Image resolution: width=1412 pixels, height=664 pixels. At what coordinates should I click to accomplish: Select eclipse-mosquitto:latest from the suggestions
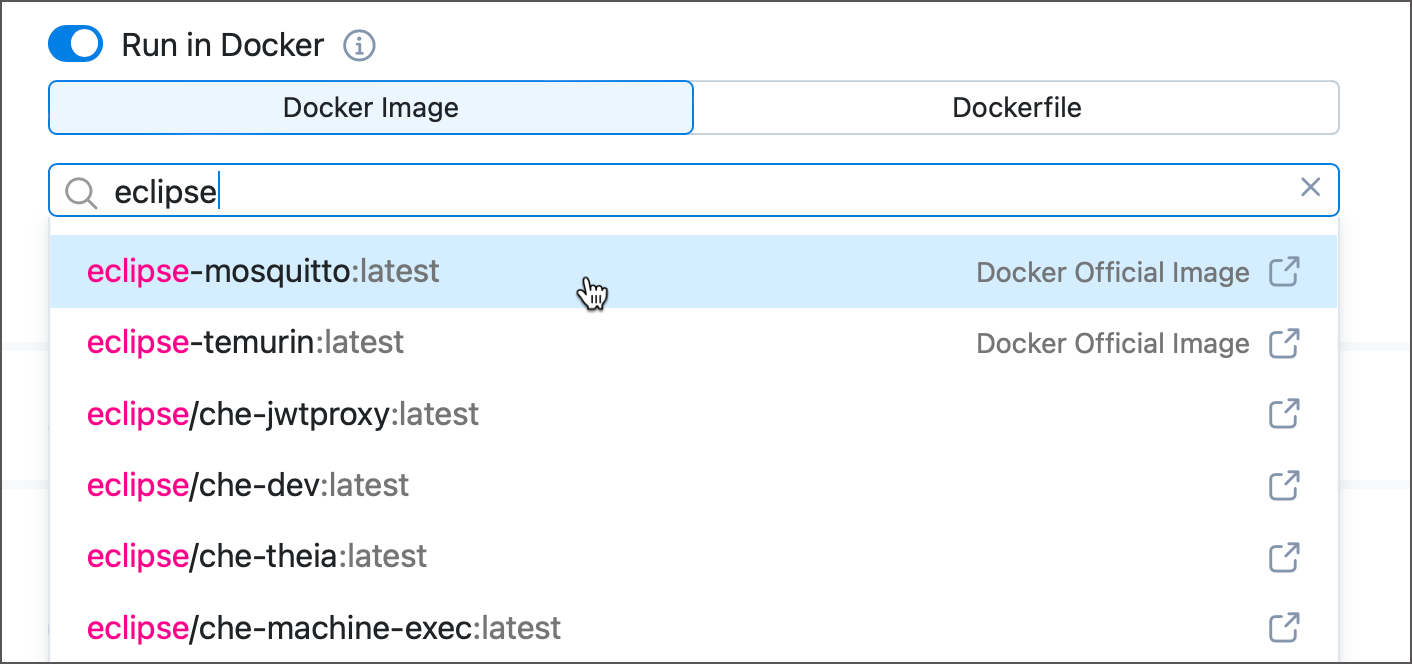coord(263,272)
